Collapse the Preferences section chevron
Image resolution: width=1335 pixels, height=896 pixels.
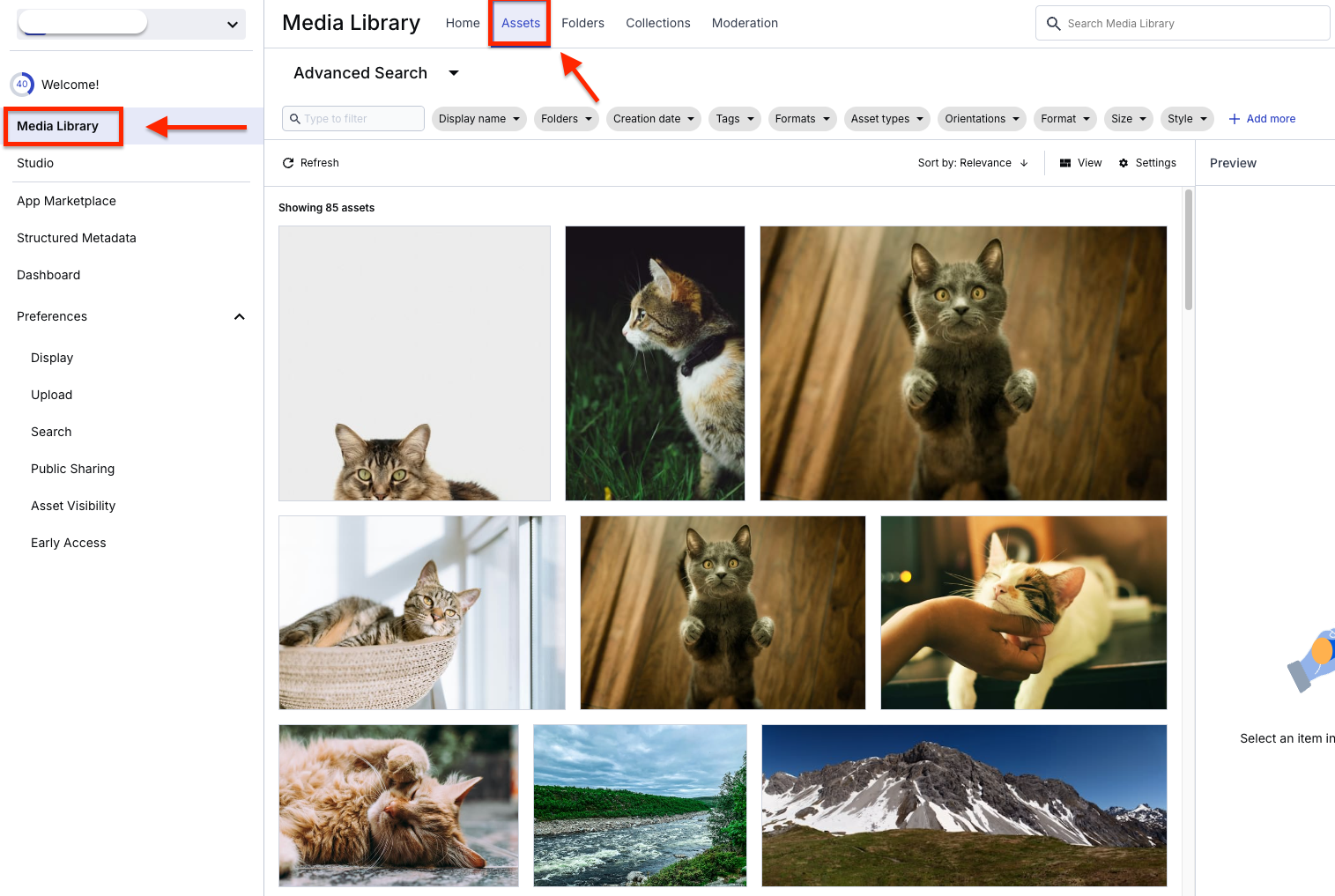(239, 316)
